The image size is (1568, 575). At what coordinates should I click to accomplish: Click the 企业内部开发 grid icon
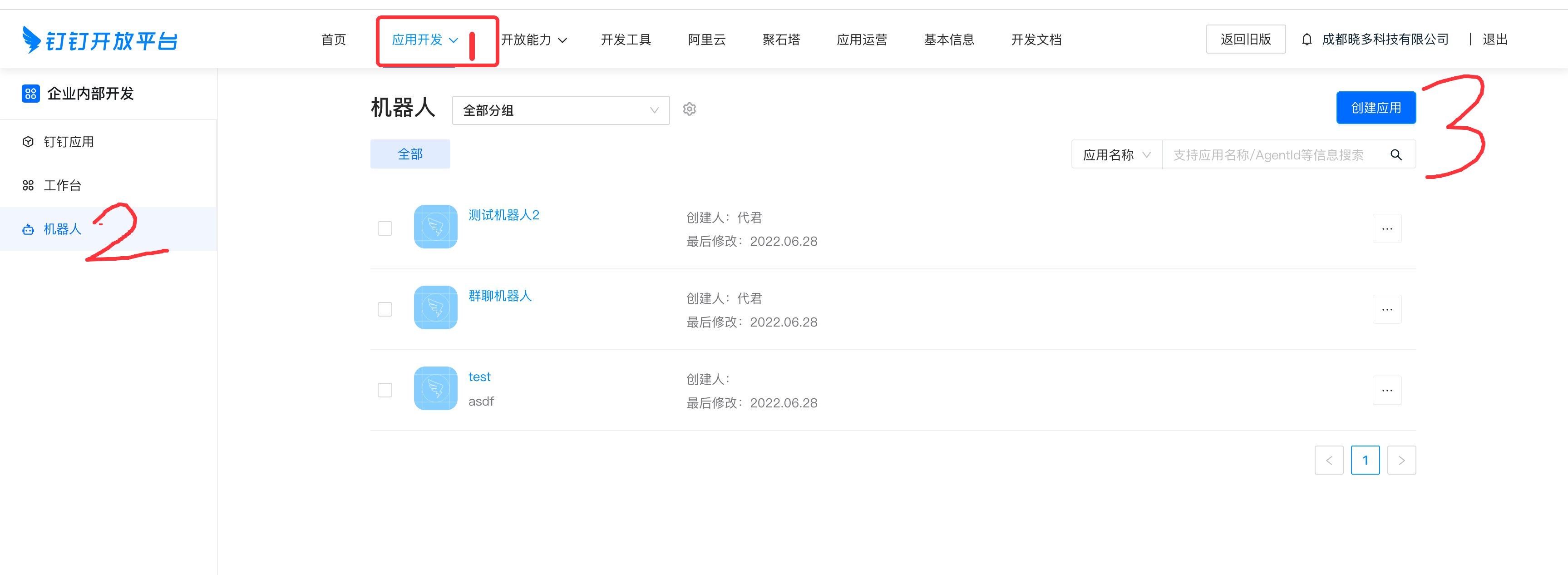(30, 93)
